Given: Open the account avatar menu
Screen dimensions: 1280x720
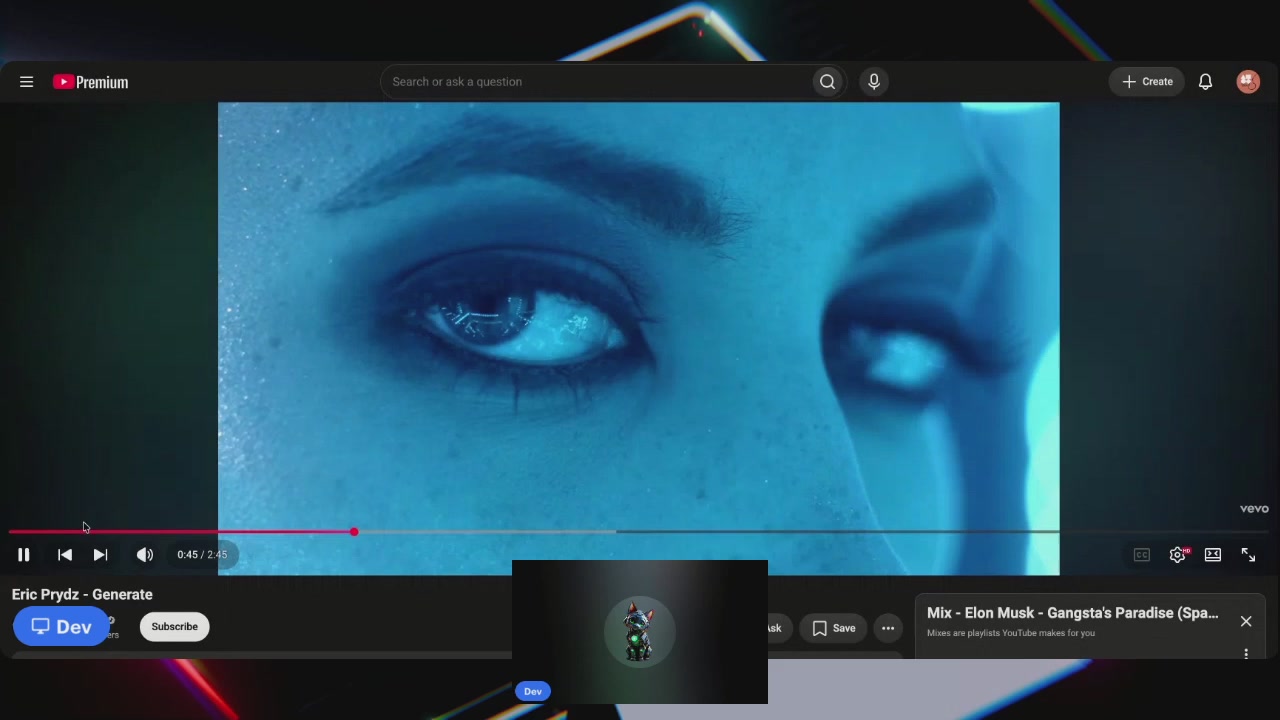Looking at the screenshot, I should tap(1248, 82).
